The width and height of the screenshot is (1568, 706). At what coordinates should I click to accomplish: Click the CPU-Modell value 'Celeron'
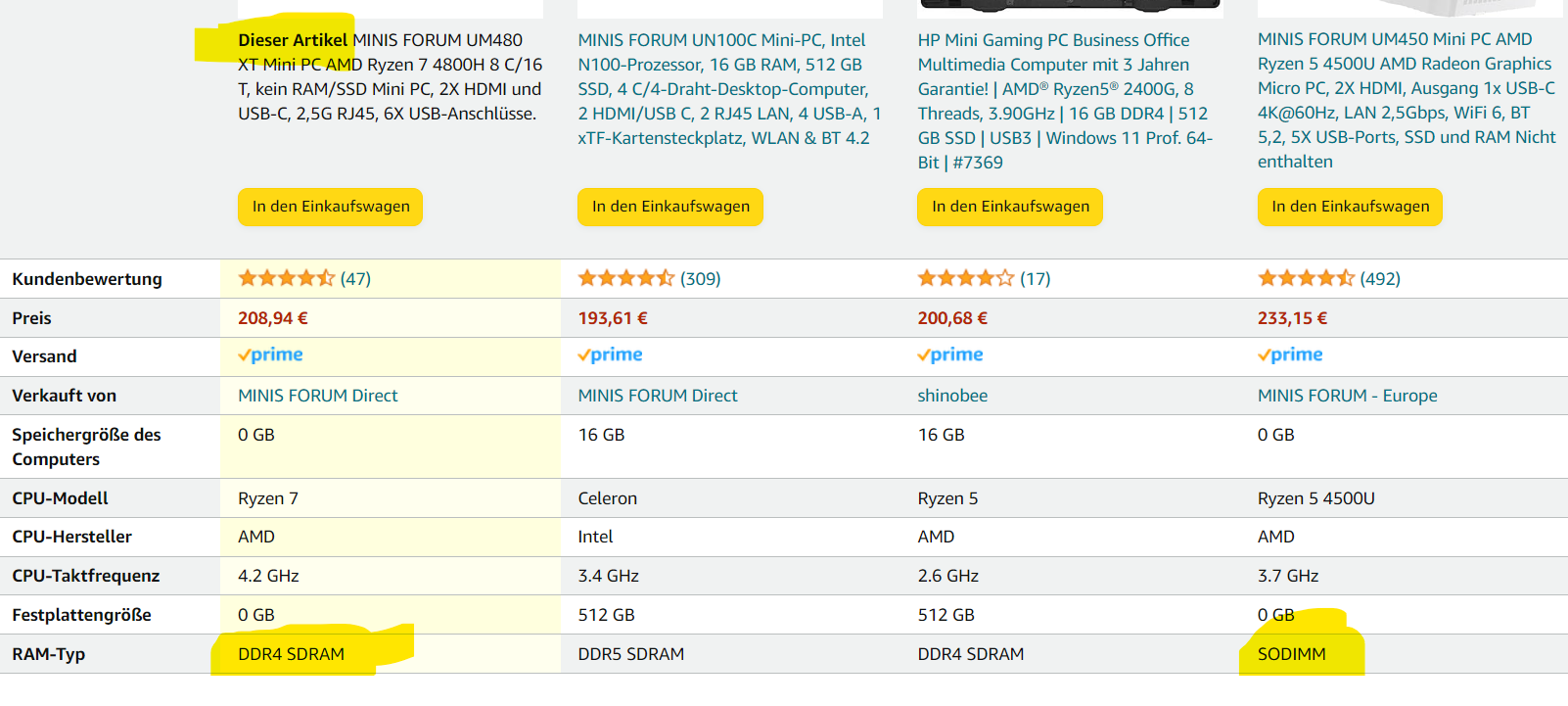pyautogui.click(x=607, y=498)
